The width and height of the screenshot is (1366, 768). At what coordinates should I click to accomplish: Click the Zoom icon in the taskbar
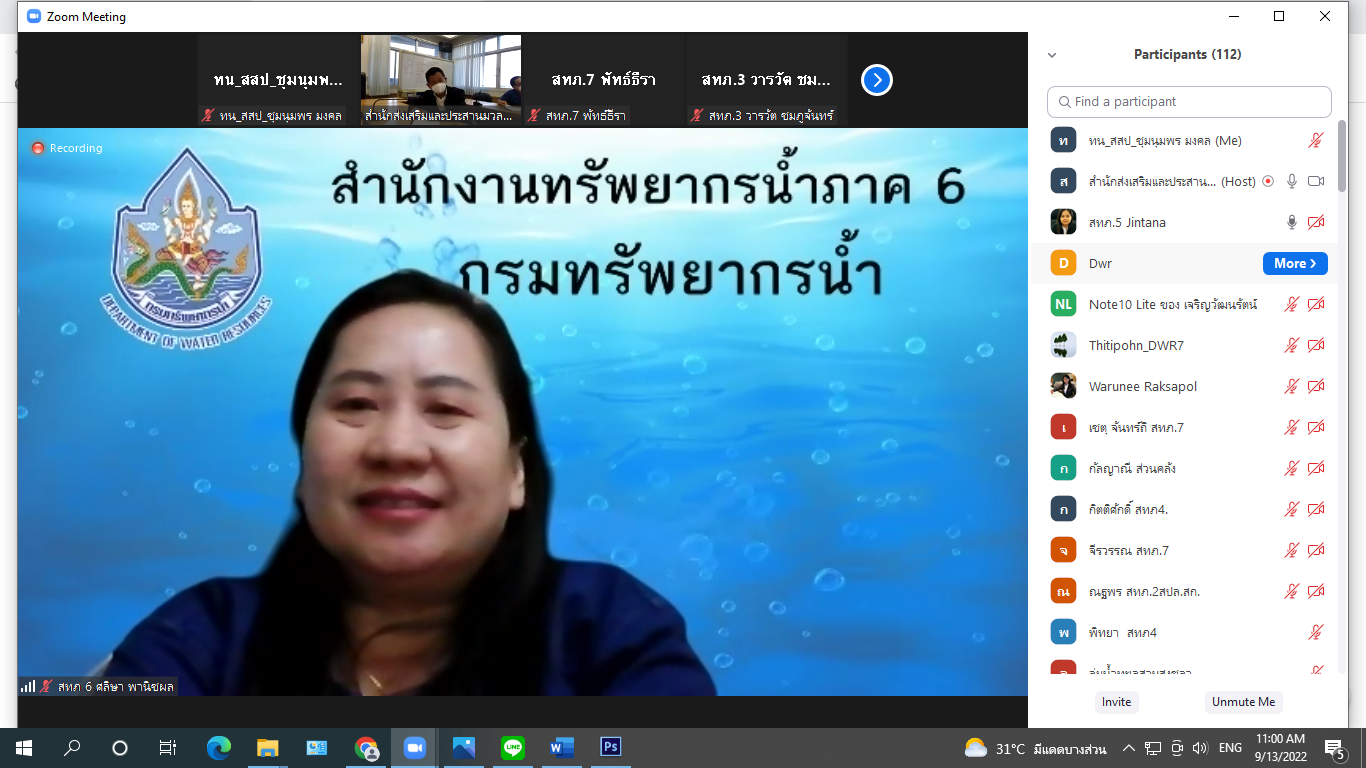coord(414,747)
